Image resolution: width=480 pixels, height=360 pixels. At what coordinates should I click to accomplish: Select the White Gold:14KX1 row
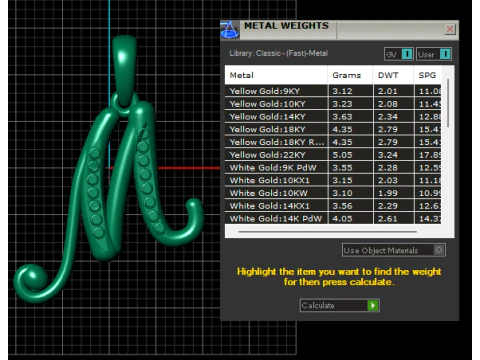[333, 206]
